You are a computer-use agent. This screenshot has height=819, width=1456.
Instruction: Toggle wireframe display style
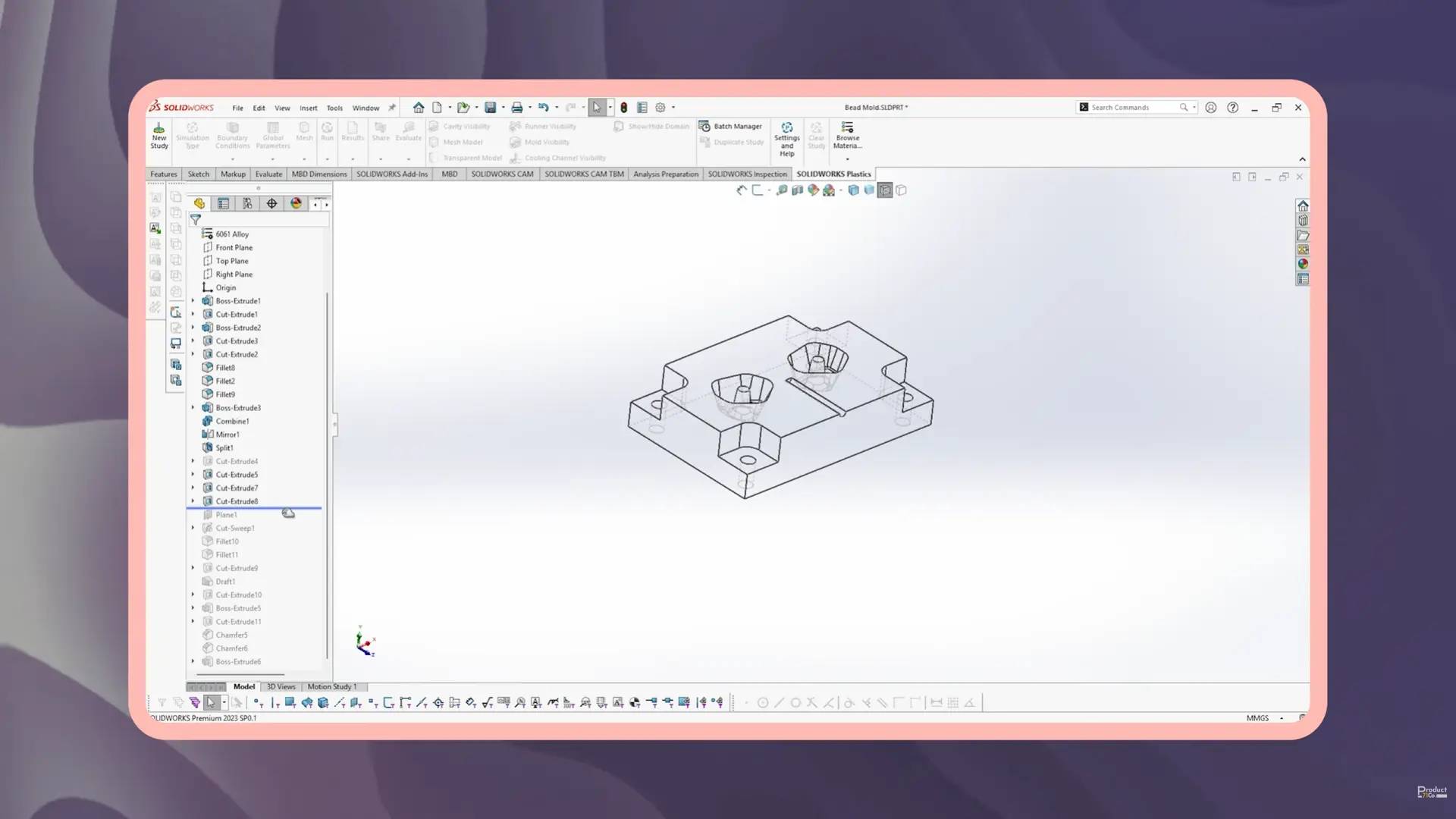coord(901,190)
